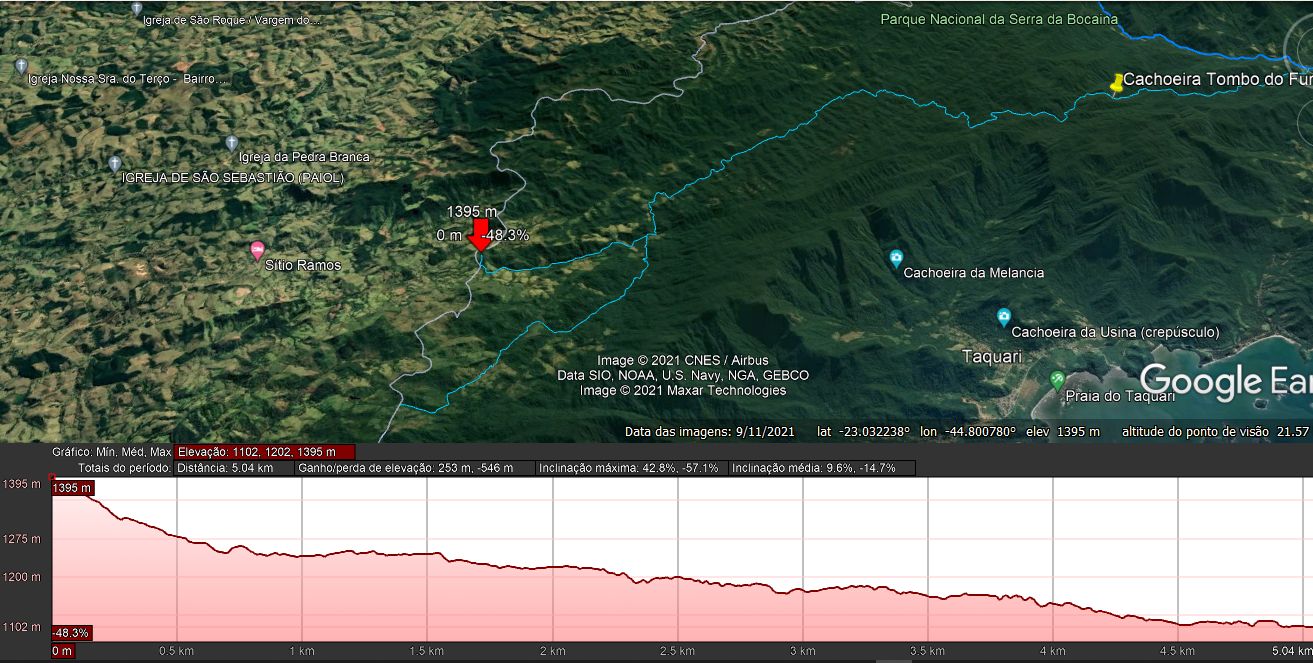Click the Igreja da Pedra Branca church icon
The width and height of the screenshot is (1313, 663).
coord(232,143)
